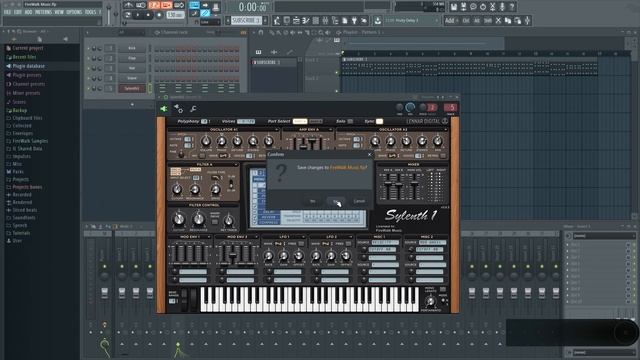This screenshot has width=640, height=360.
Task: Click the stop button in the transport
Action: pyautogui.click(x=149, y=15)
